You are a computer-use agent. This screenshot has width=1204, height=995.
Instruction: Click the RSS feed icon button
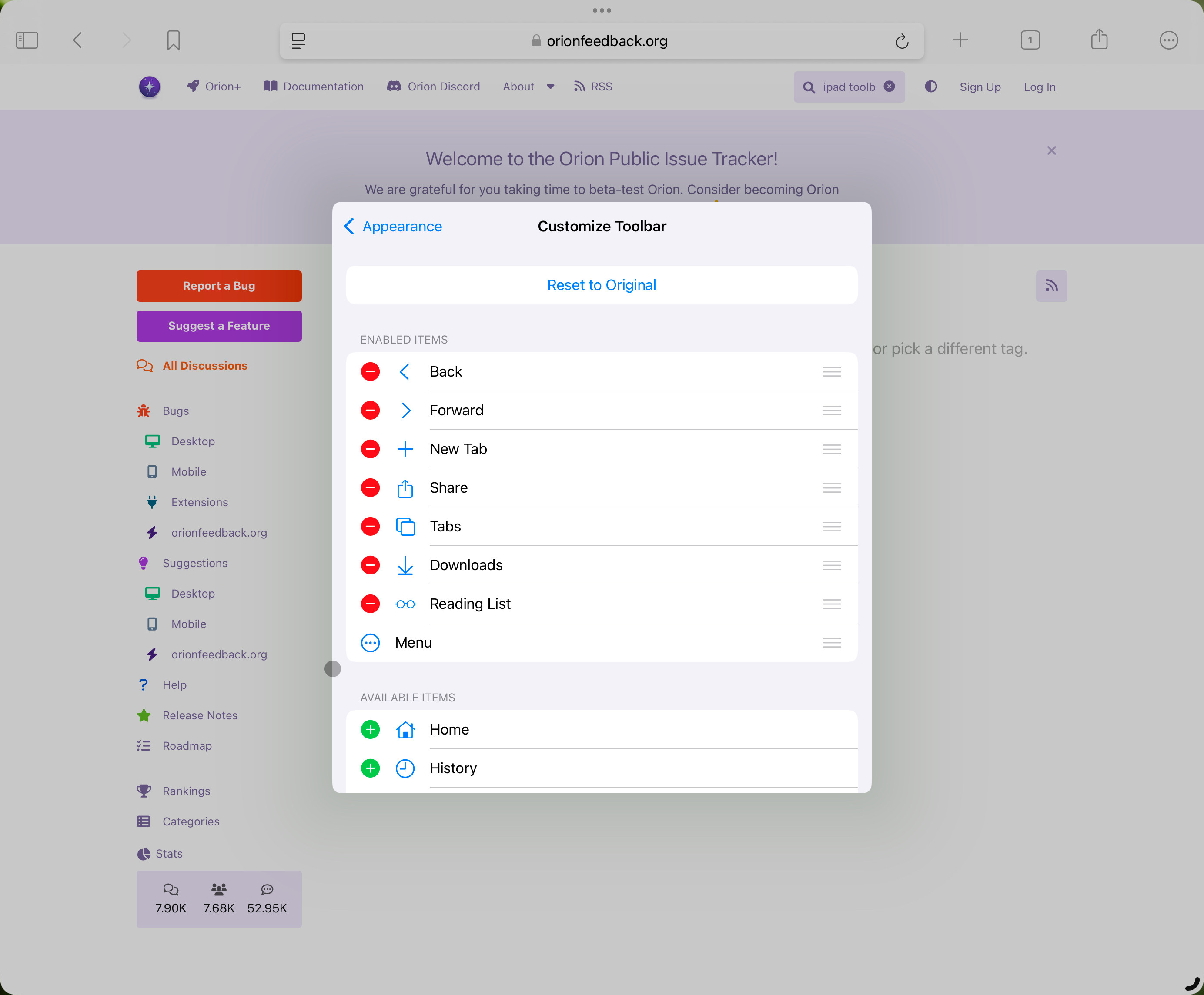pyautogui.click(x=1051, y=286)
